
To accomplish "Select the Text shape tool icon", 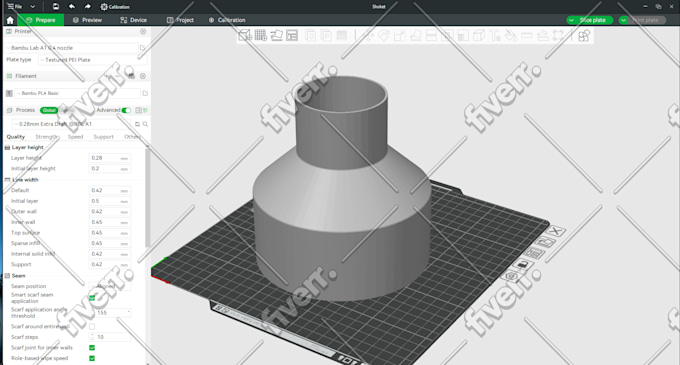I will point(495,36).
